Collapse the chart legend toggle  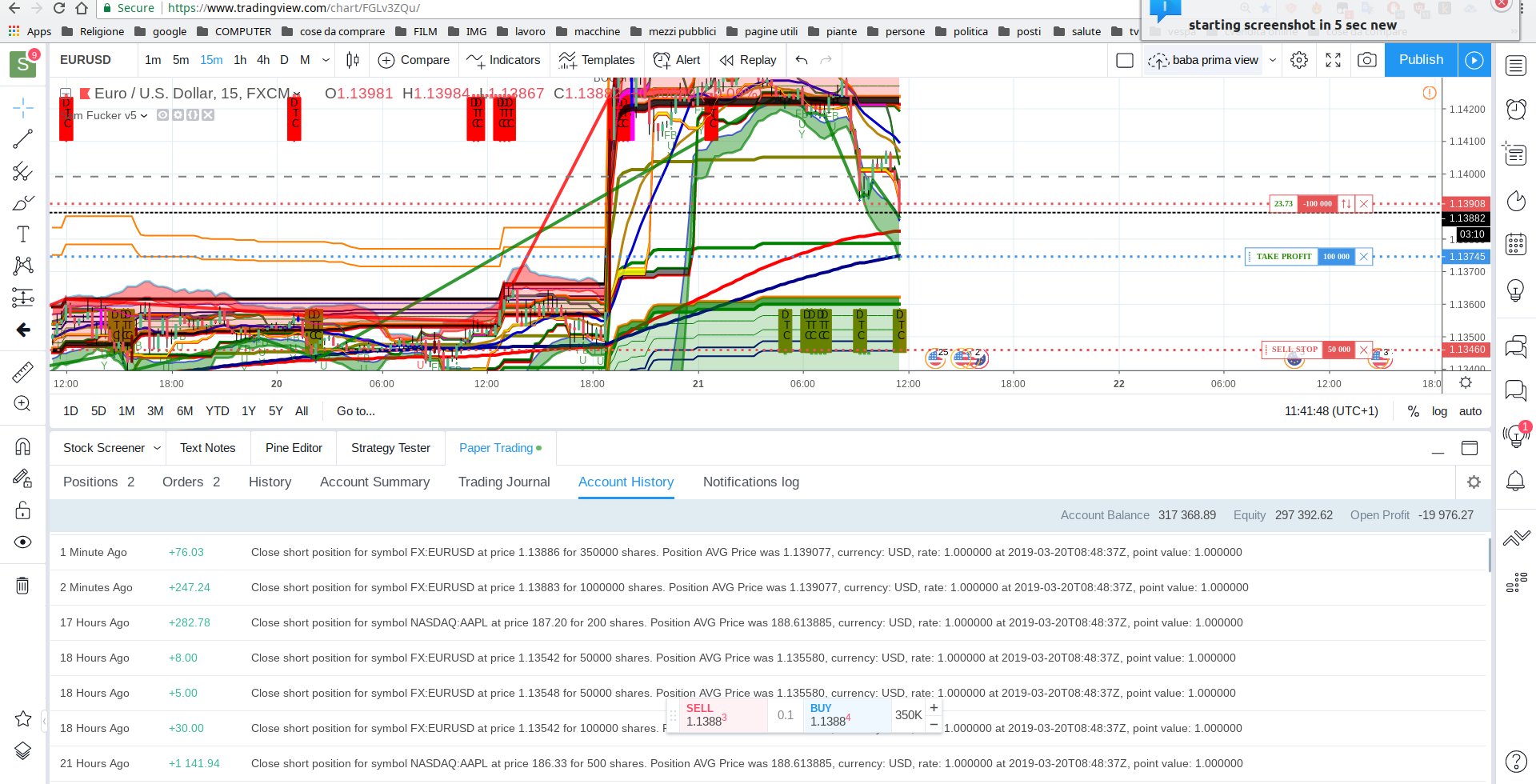pyautogui.click(x=66, y=94)
